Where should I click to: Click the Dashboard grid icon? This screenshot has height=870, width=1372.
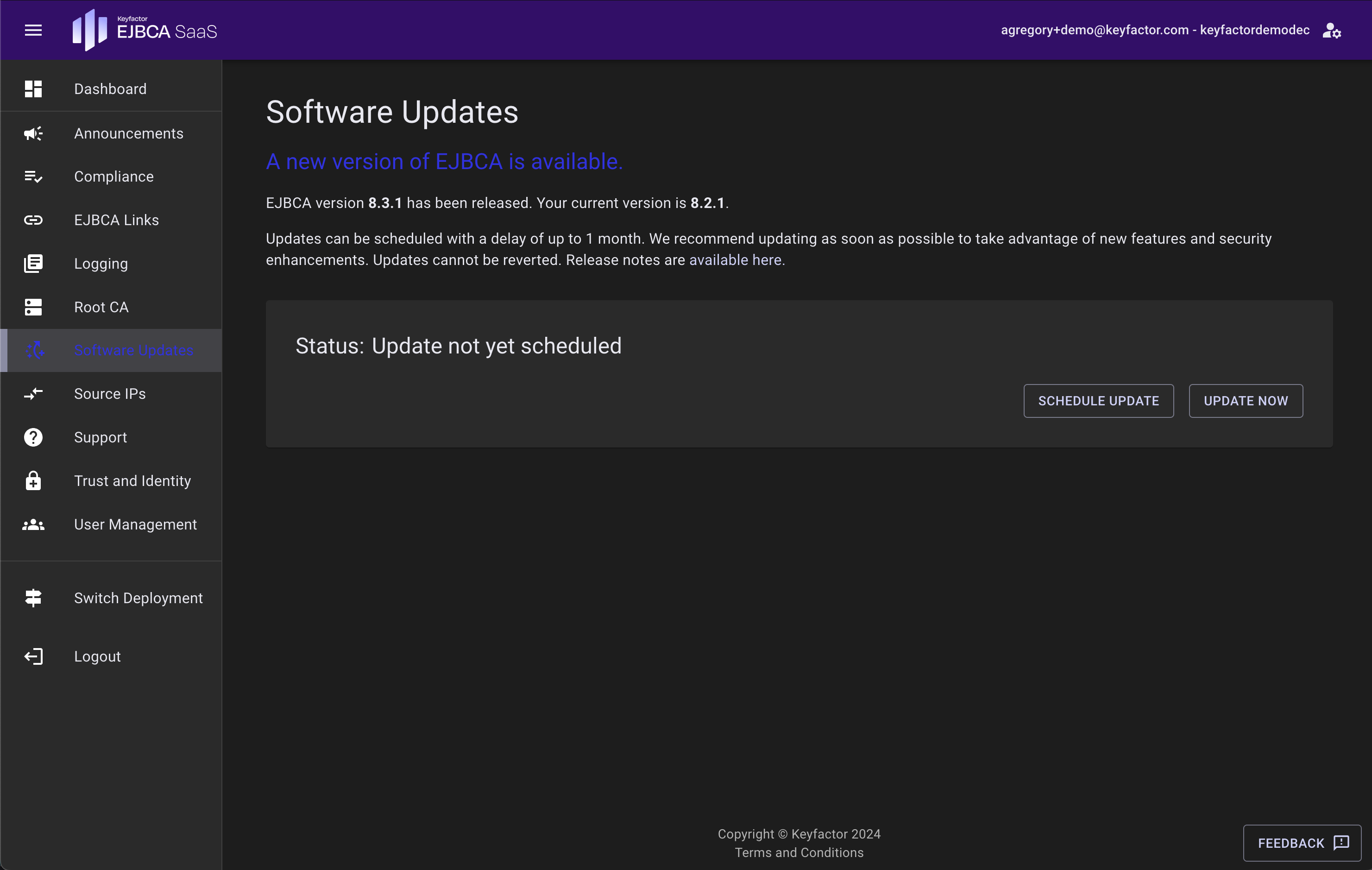(33, 89)
